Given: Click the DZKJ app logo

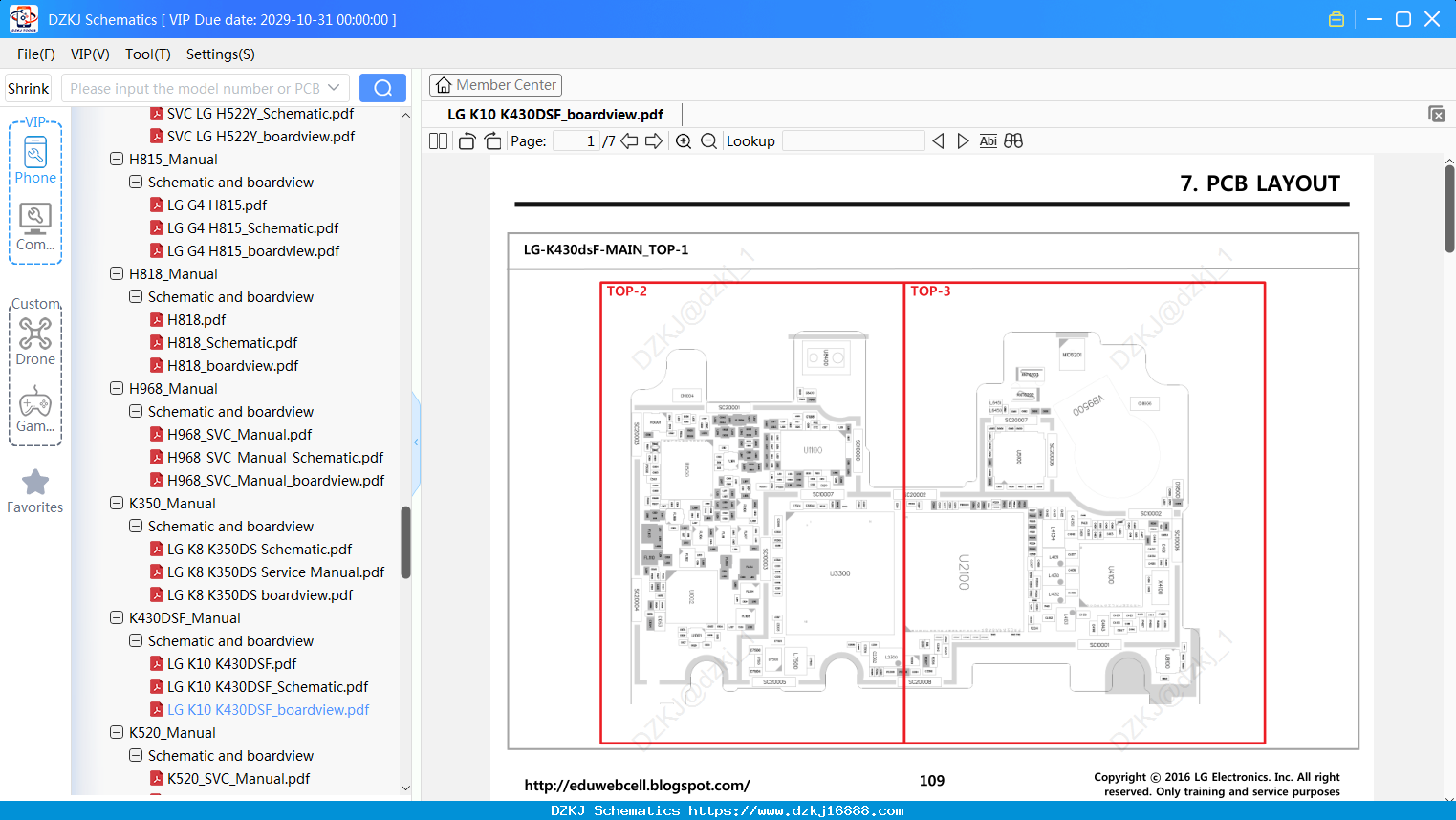Looking at the screenshot, I should coord(23,19).
